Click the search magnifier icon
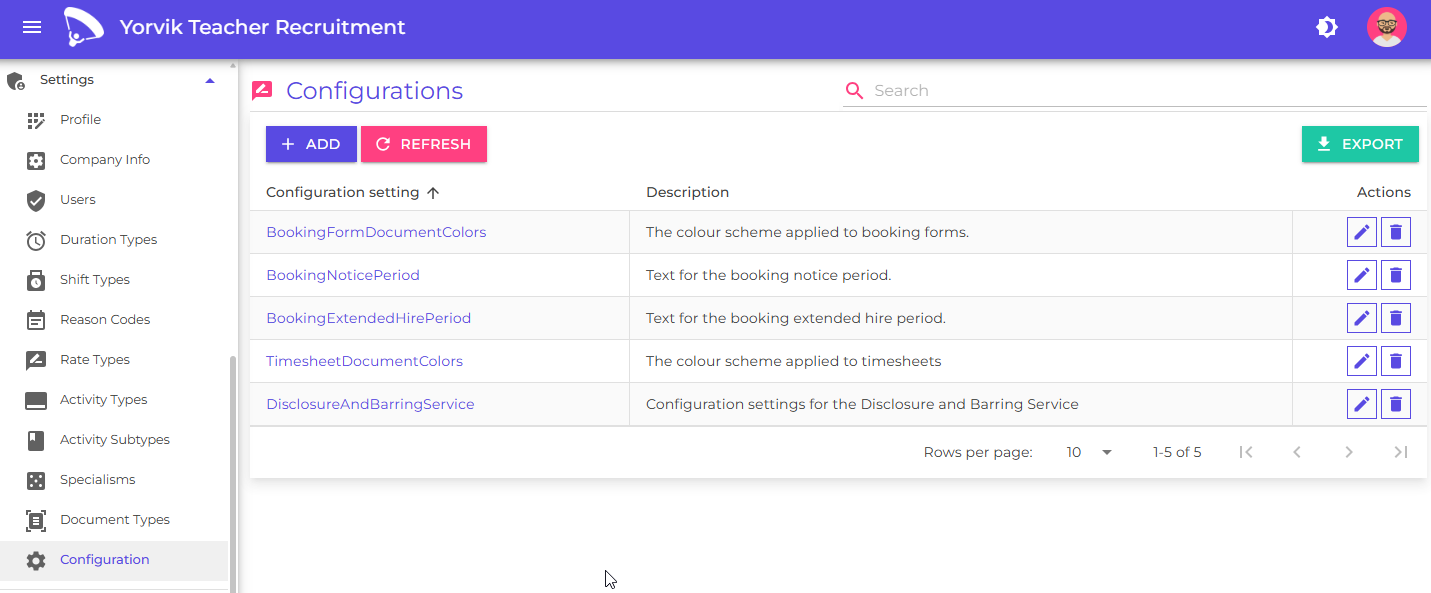Screen dimensions: 1431x593 [854, 91]
